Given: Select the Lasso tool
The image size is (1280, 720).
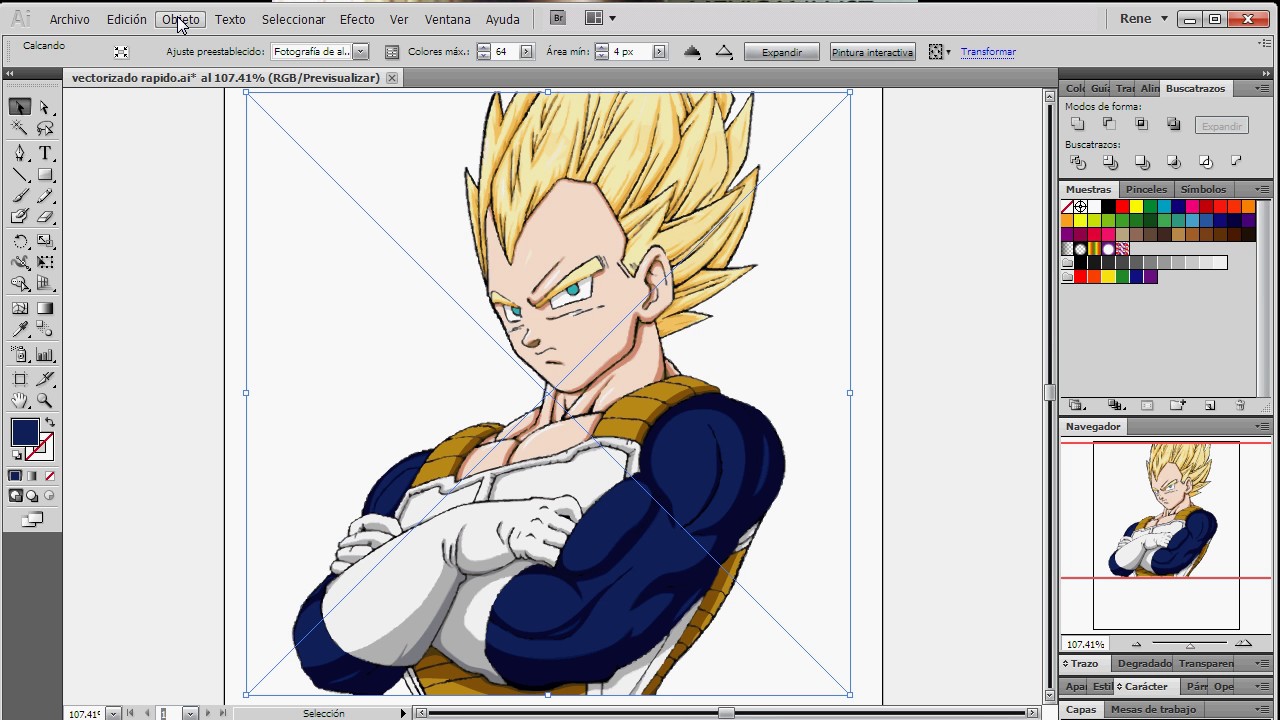Looking at the screenshot, I should pyautogui.click(x=45, y=128).
